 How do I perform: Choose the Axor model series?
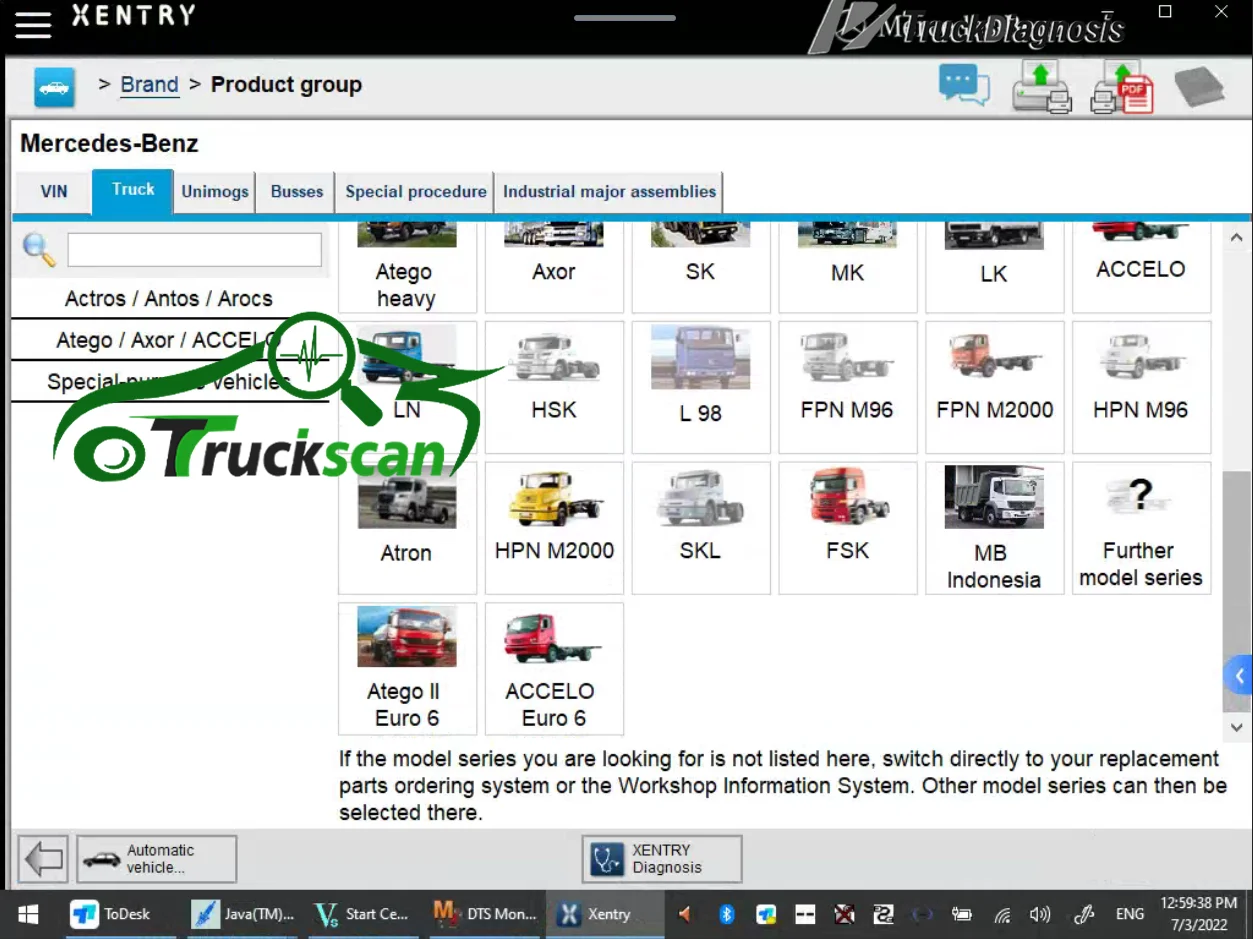pyautogui.click(x=554, y=267)
